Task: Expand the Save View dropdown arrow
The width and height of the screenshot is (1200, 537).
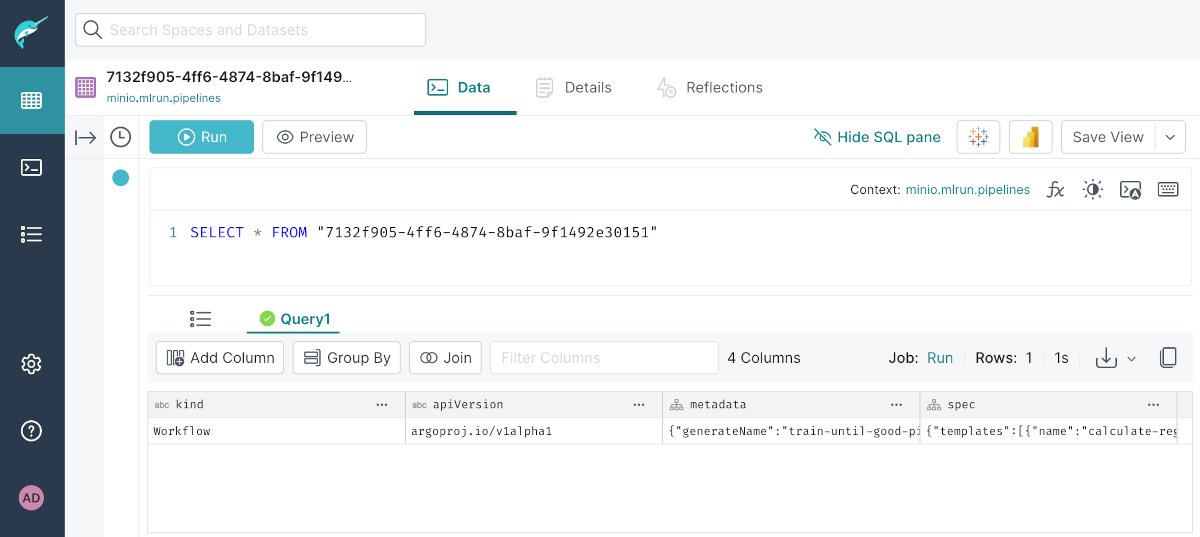Action: [1170, 137]
